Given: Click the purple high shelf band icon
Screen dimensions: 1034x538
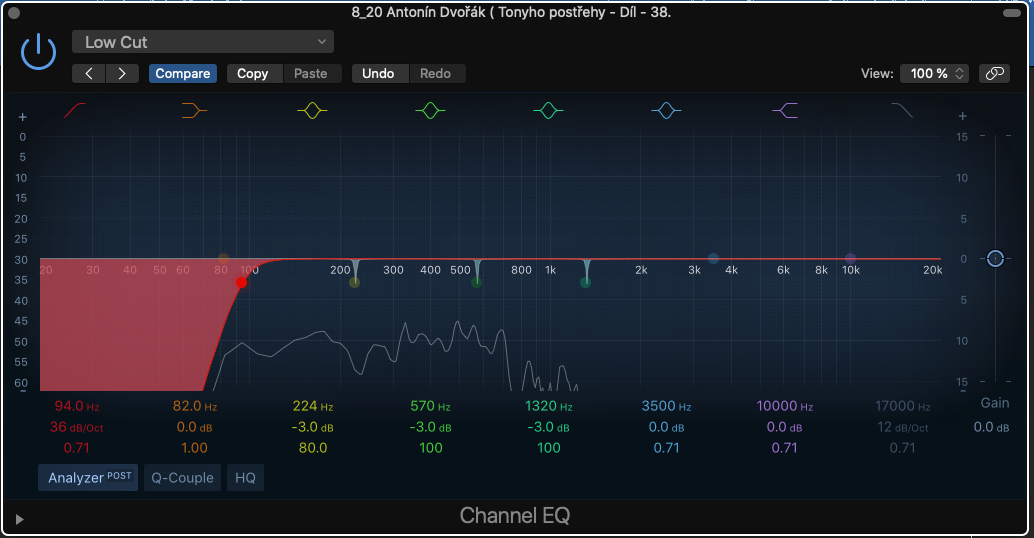Looking at the screenshot, I should [784, 111].
